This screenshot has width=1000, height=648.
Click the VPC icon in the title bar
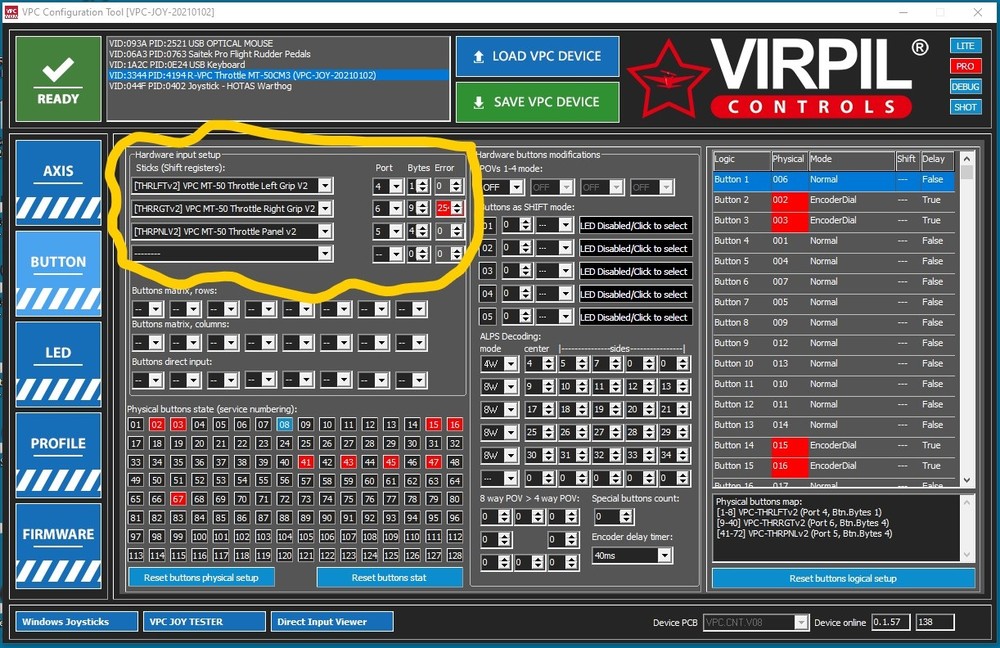tap(13, 12)
